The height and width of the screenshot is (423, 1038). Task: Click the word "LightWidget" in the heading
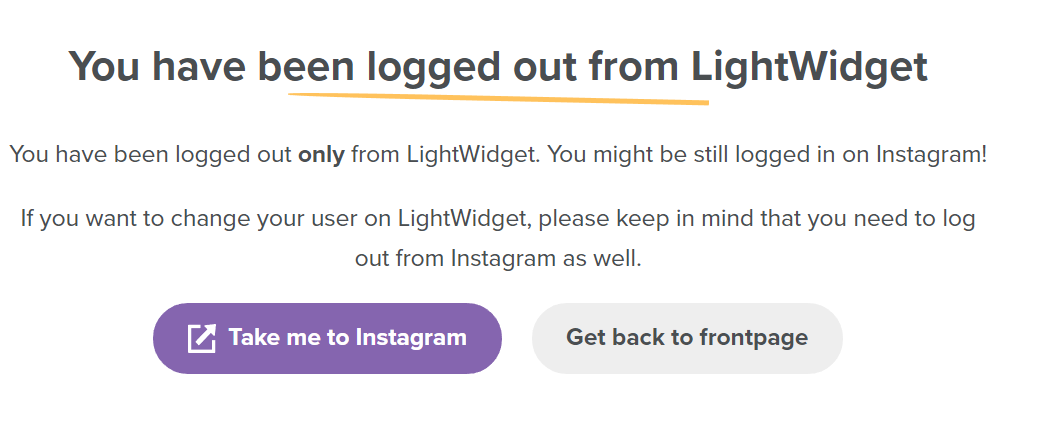809,66
